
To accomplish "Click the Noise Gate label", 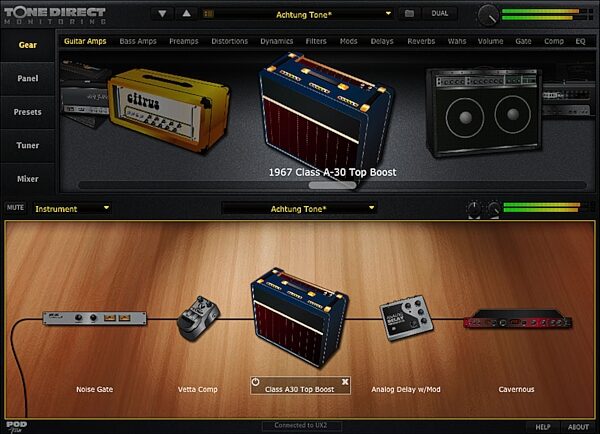I will coord(94,389).
